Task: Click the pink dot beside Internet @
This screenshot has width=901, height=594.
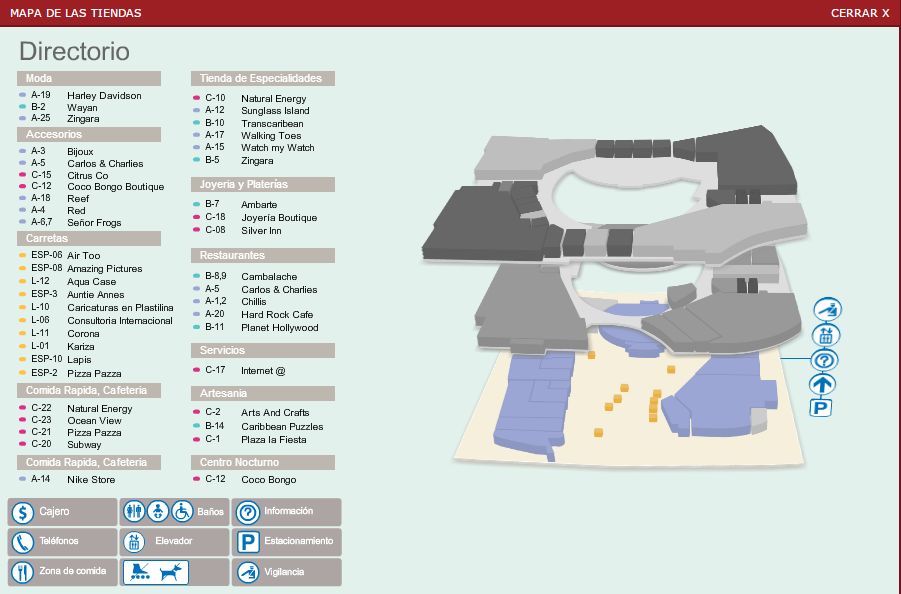Action: pyautogui.click(x=197, y=370)
